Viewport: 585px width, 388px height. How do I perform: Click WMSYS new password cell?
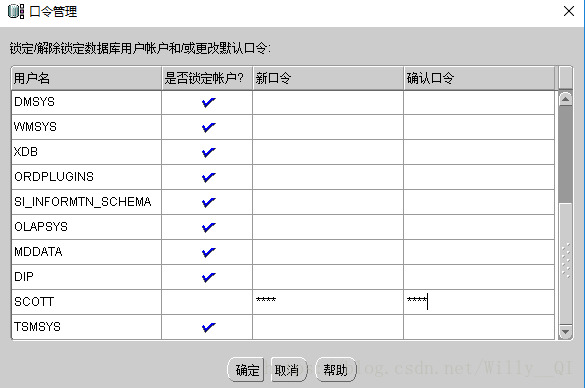(328, 127)
